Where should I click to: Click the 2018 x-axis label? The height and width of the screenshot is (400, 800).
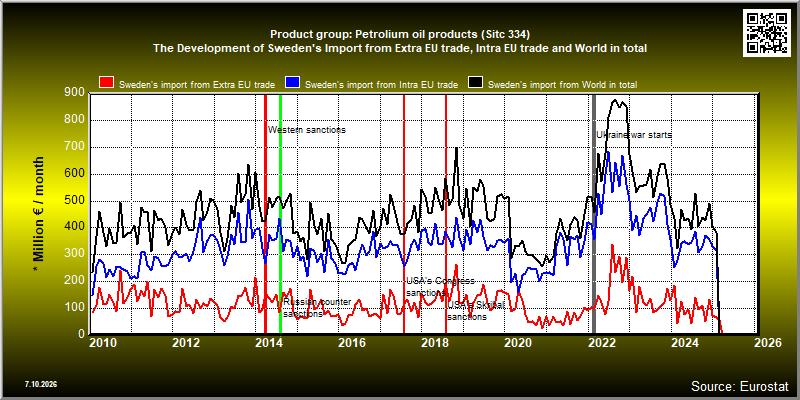tap(436, 343)
